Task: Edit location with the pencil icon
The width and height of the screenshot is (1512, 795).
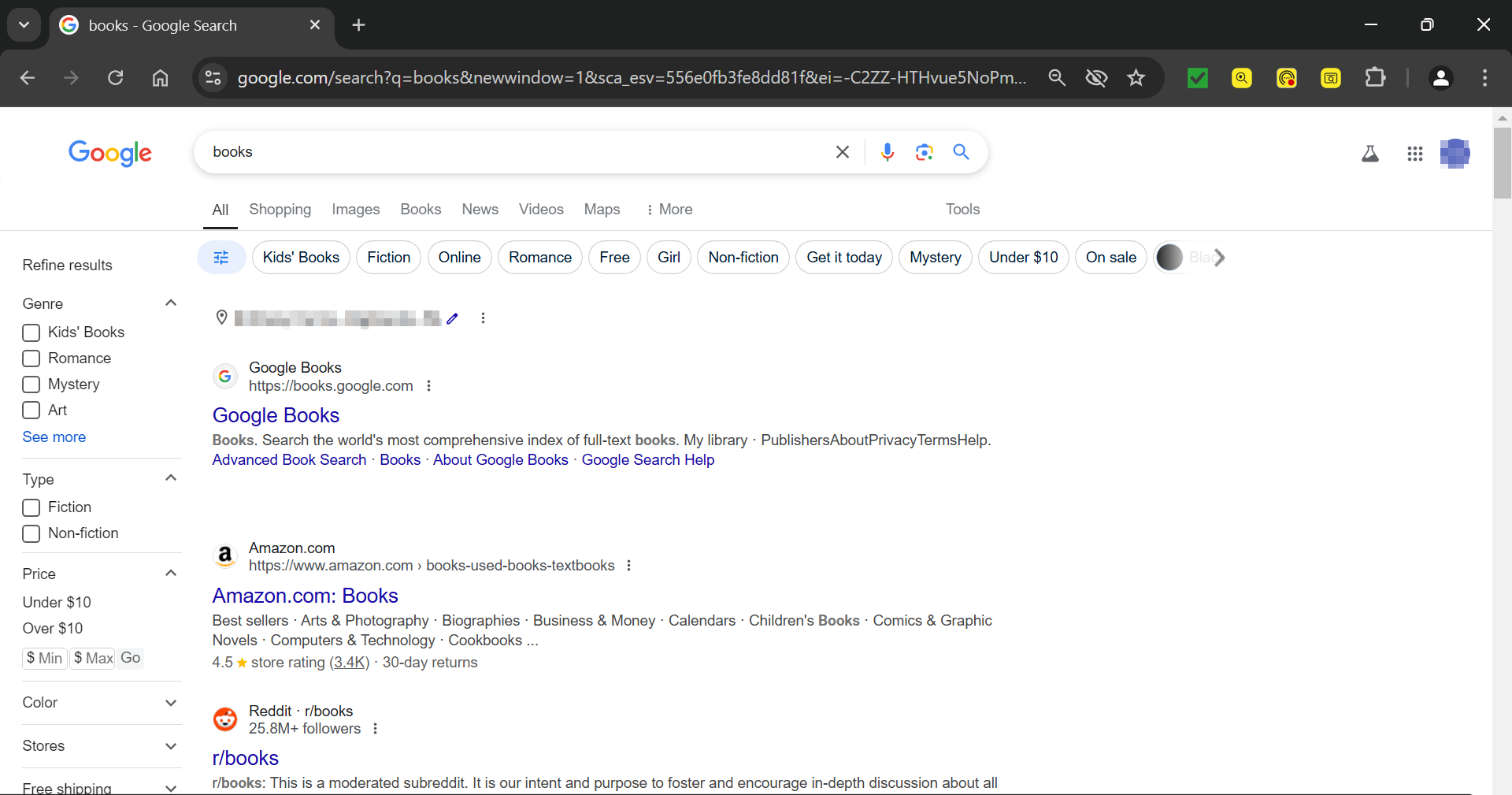Action: click(452, 318)
